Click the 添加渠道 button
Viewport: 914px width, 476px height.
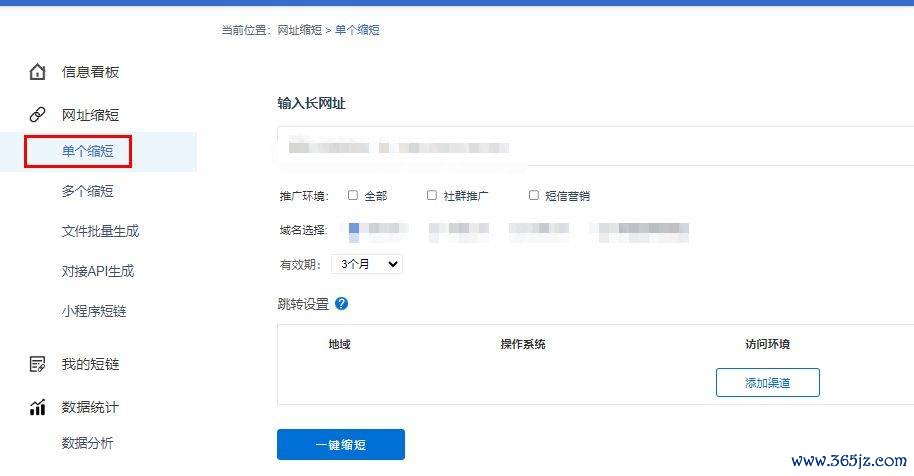click(x=768, y=383)
